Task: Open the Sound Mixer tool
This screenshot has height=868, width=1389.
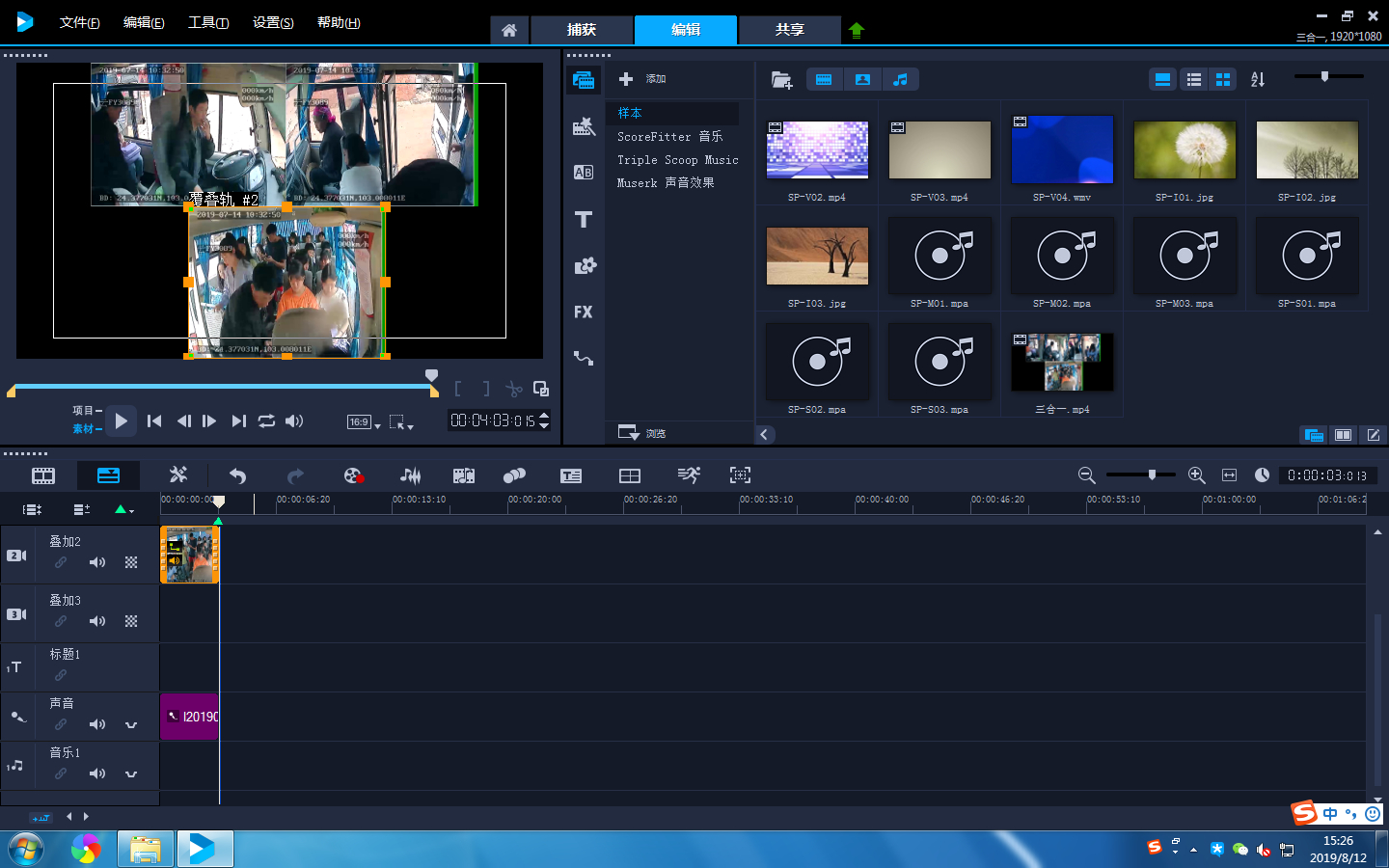Action: pyautogui.click(x=411, y=475)
